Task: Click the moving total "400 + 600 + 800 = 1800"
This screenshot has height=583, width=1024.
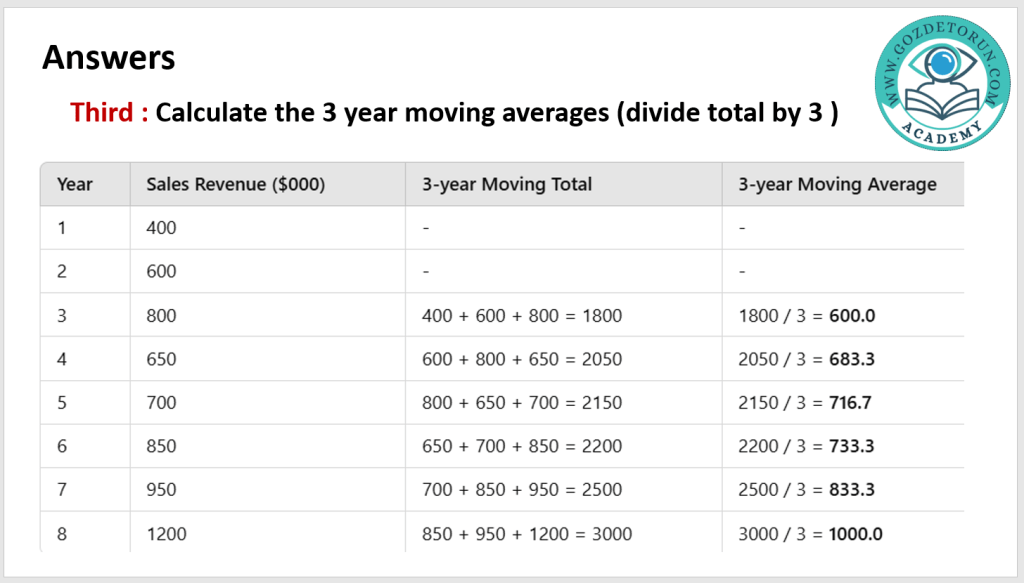Action: pos(523,316)
